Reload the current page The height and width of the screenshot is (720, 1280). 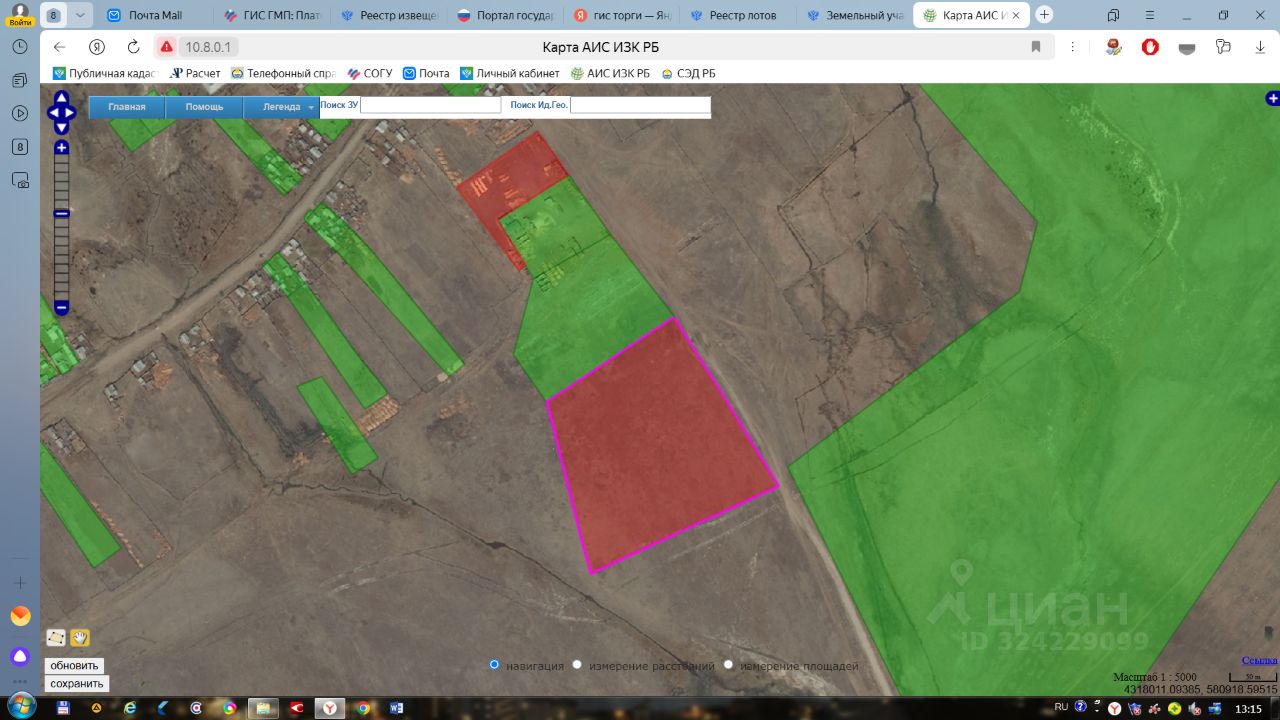coord(133,47)
